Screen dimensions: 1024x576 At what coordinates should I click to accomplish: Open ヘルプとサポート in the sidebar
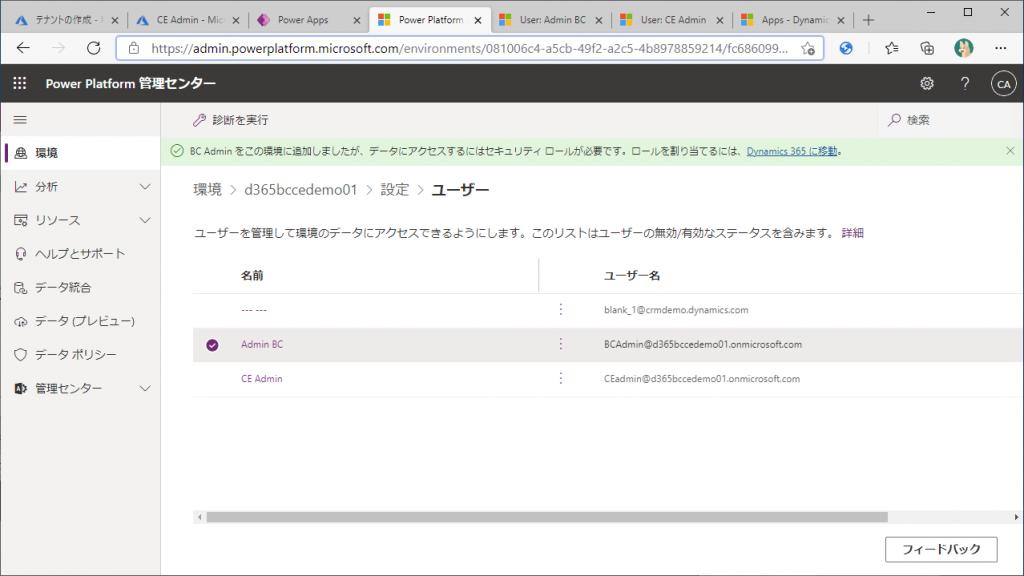(80, 253)
